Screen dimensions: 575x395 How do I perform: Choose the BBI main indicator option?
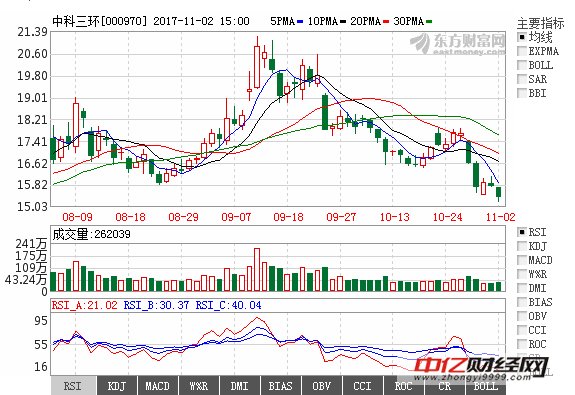522,93
